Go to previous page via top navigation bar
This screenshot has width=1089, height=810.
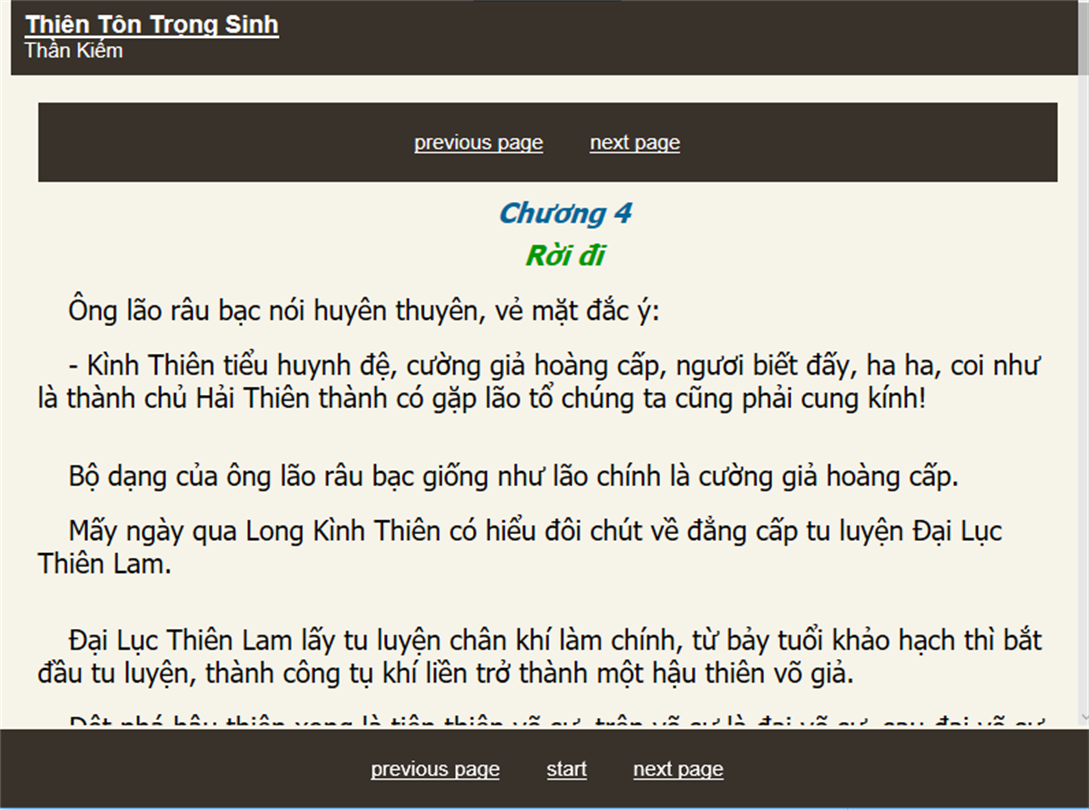pos(478,142)
